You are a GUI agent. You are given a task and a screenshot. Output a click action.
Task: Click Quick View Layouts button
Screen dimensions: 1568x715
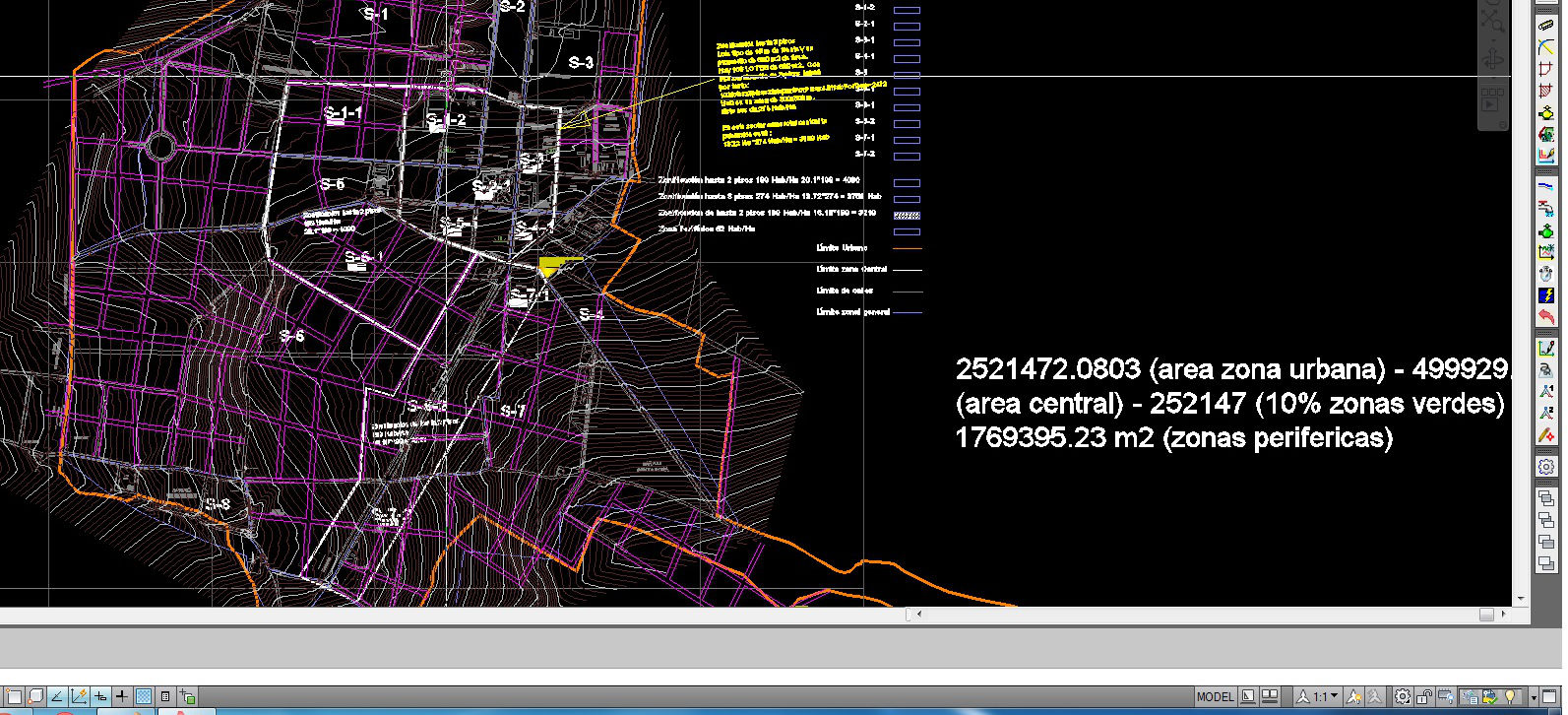[x=1248, y=696]
